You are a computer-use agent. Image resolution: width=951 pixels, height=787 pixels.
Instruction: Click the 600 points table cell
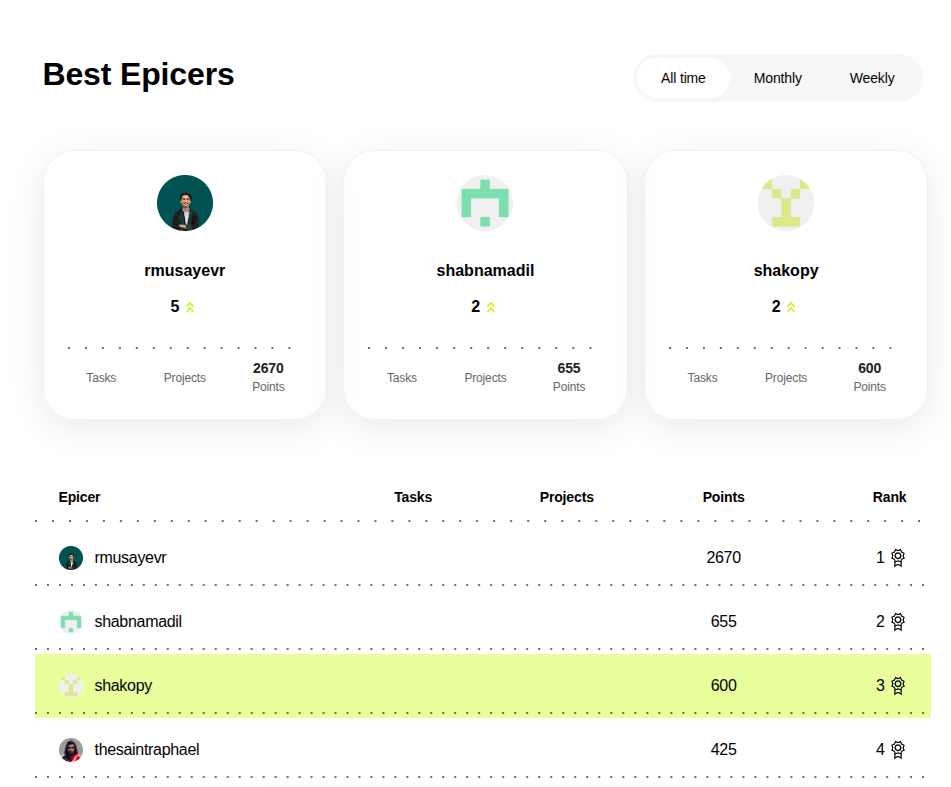coord(724,686)
